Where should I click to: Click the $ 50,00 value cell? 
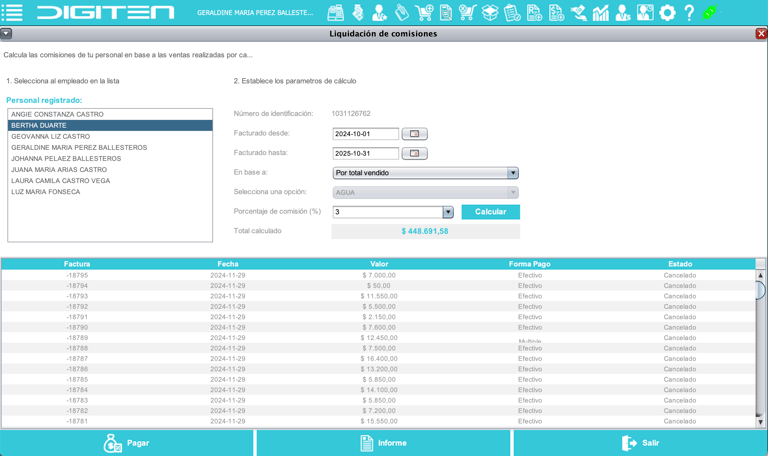tap(379, 286)
